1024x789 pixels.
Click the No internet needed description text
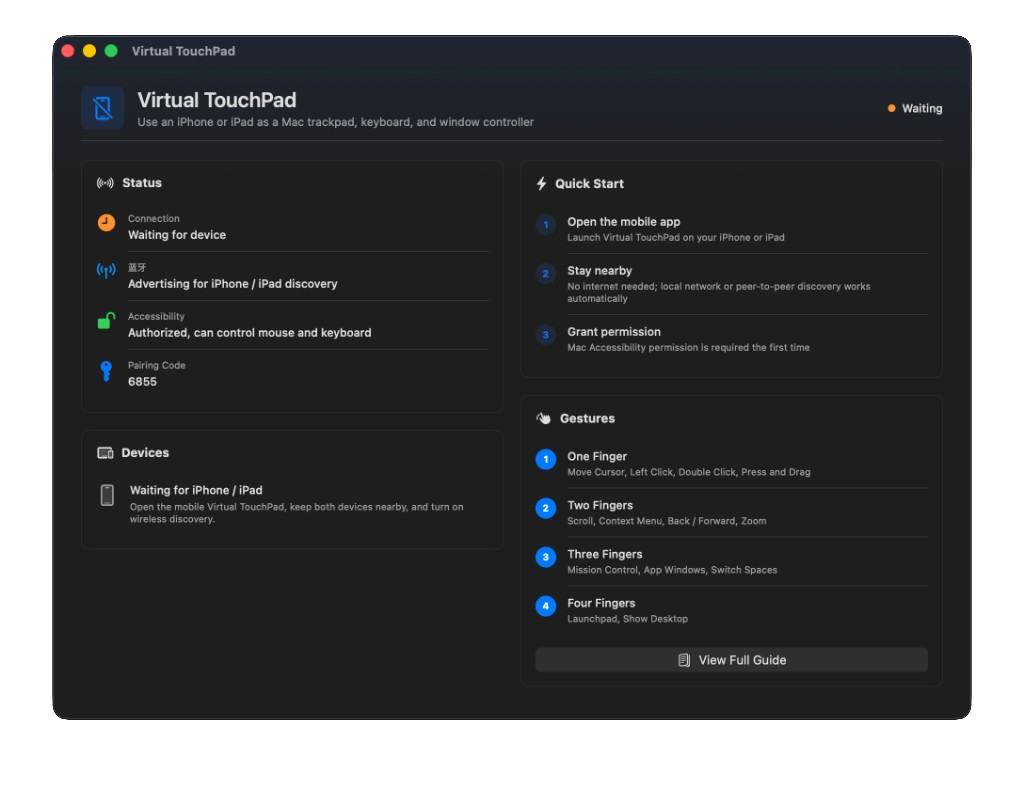pyautogui.click(x=718, y=292)
